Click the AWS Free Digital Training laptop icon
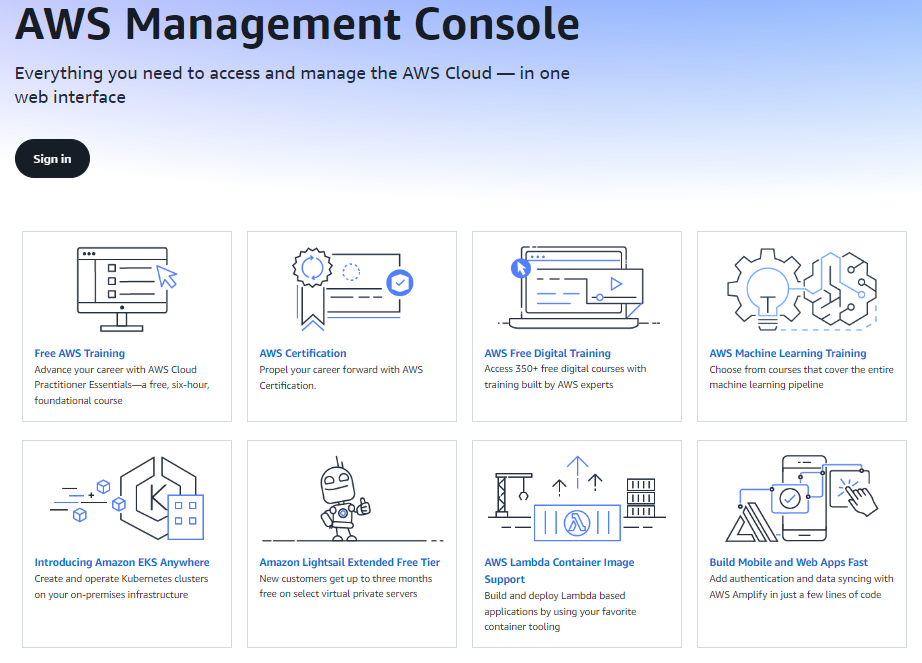 (x=575, y=285)
